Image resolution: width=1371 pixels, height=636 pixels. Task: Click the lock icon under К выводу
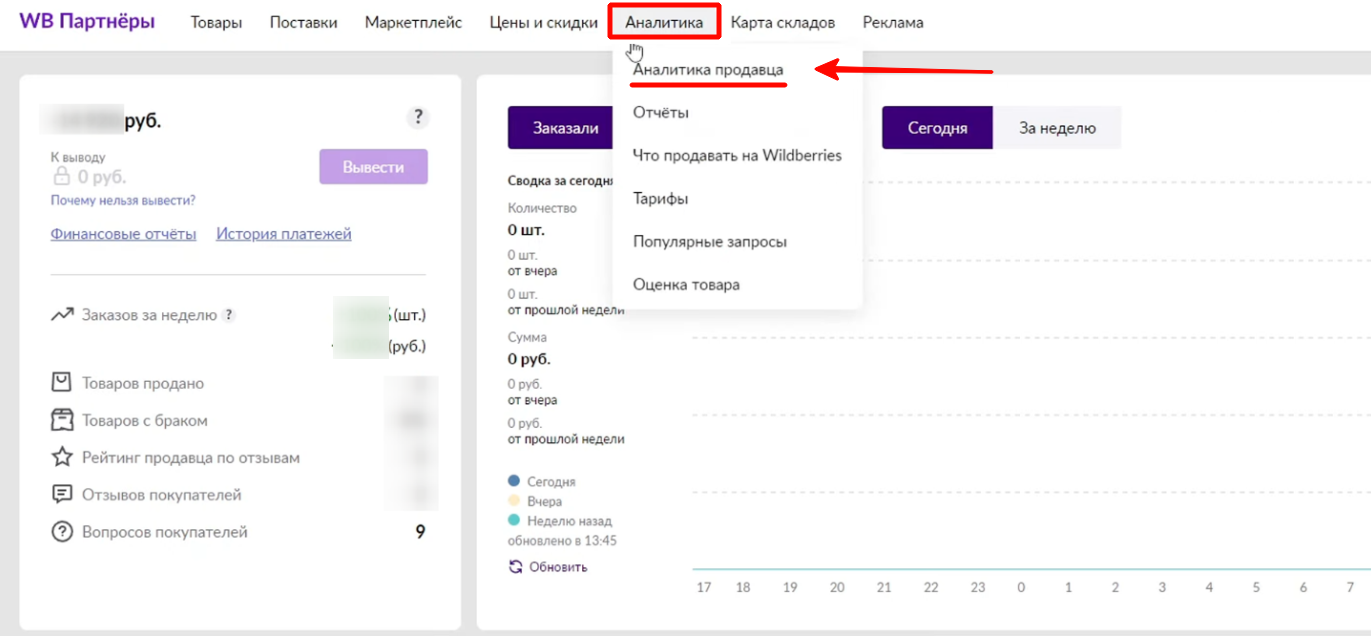62,177
